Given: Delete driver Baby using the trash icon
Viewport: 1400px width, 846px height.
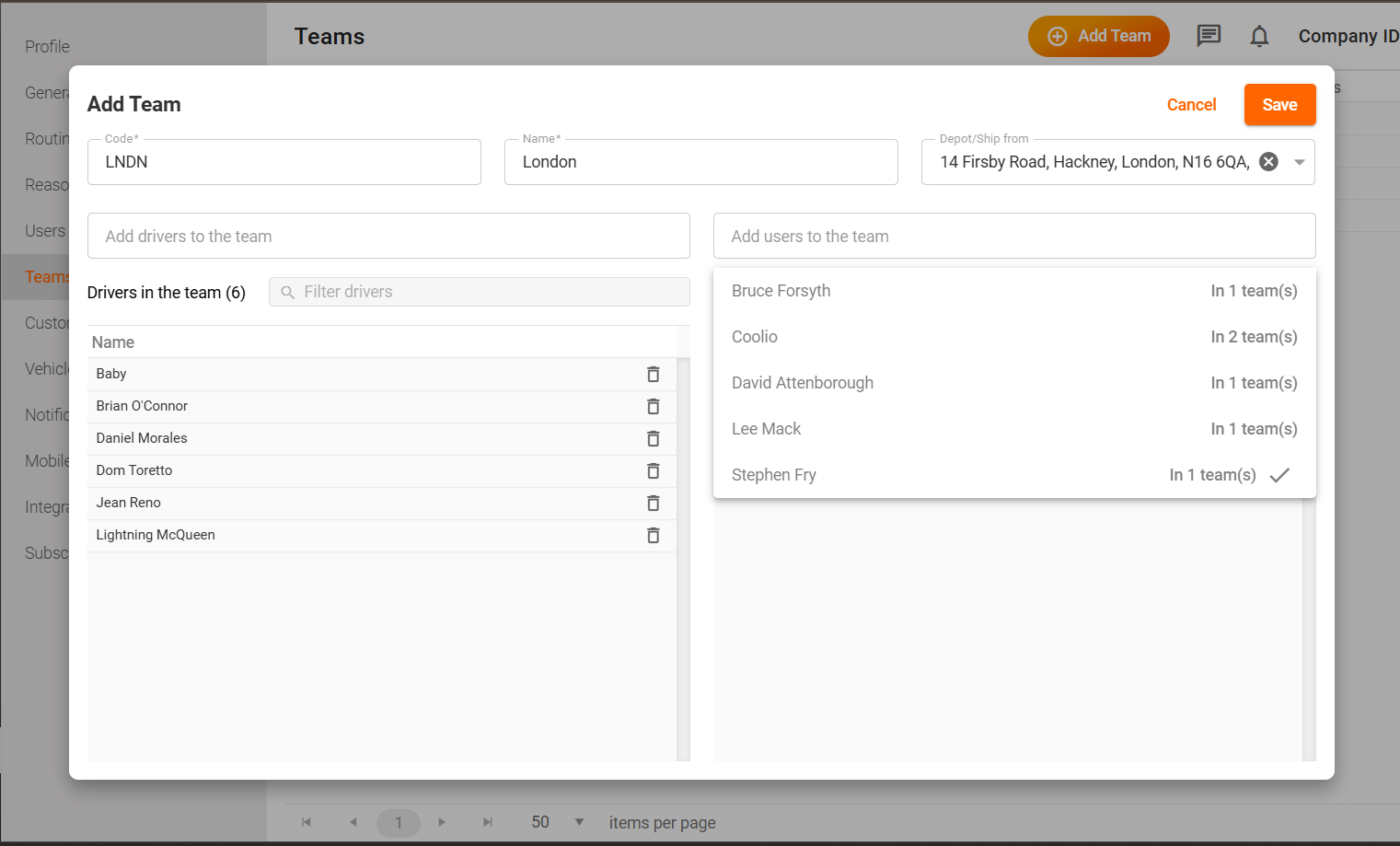Looking at the screenshot, I should 653,375.
